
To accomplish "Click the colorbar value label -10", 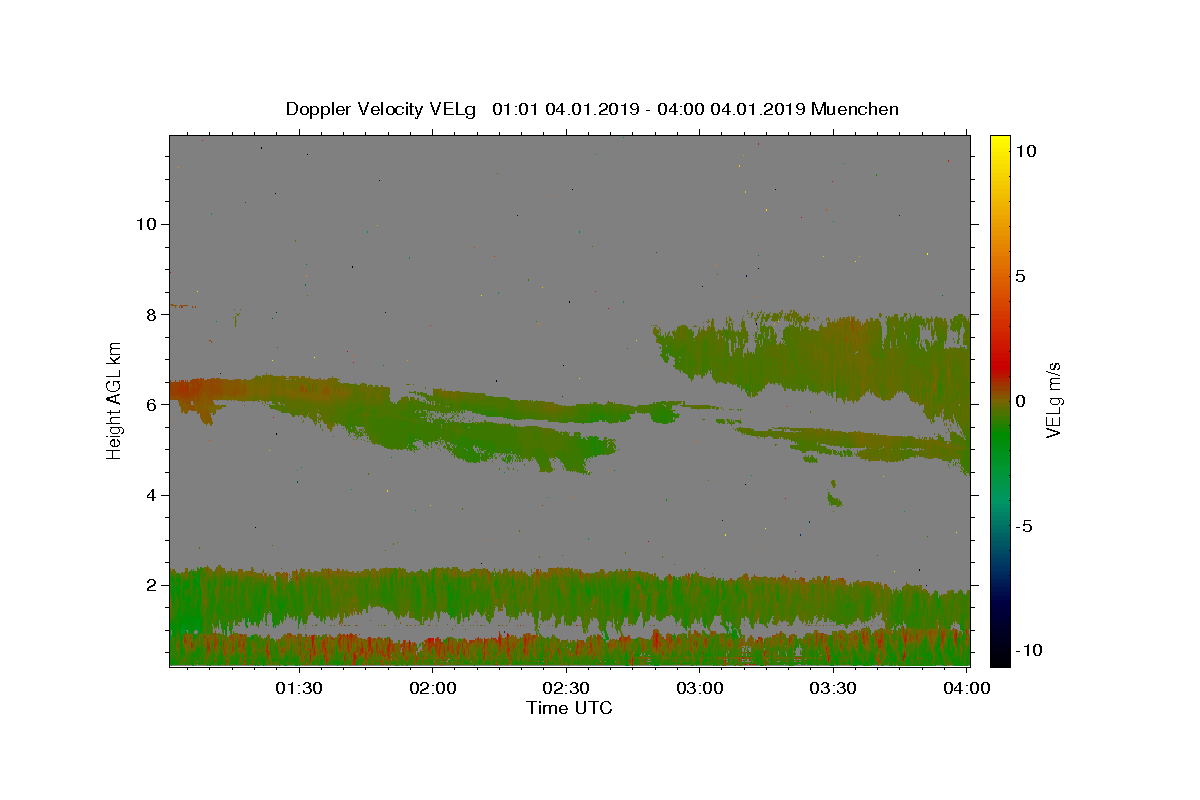I will point(1028,650).
